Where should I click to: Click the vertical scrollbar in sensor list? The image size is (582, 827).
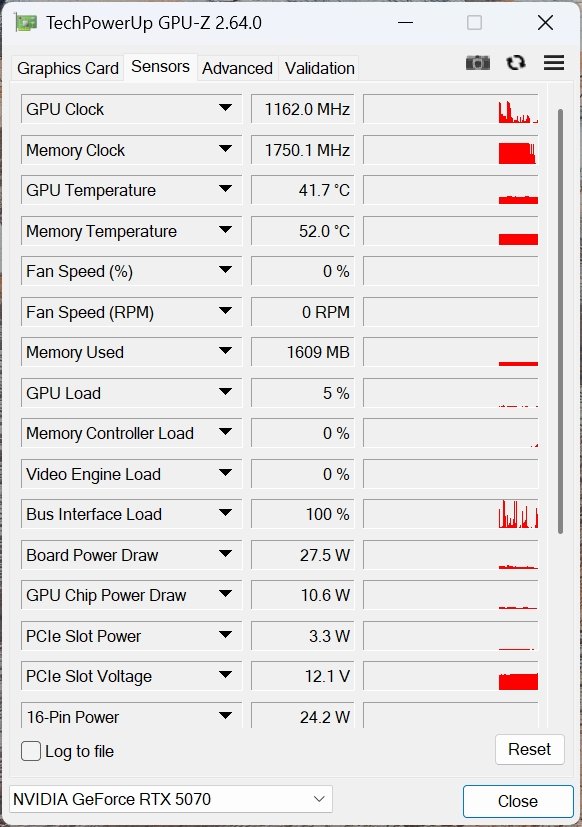[560, 322]
